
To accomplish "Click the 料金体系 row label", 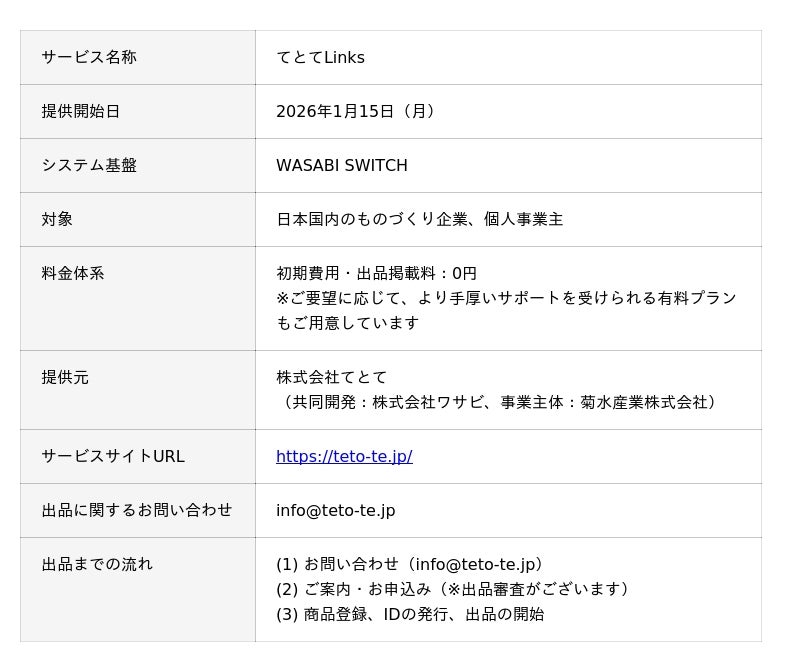I will [73, 274].
